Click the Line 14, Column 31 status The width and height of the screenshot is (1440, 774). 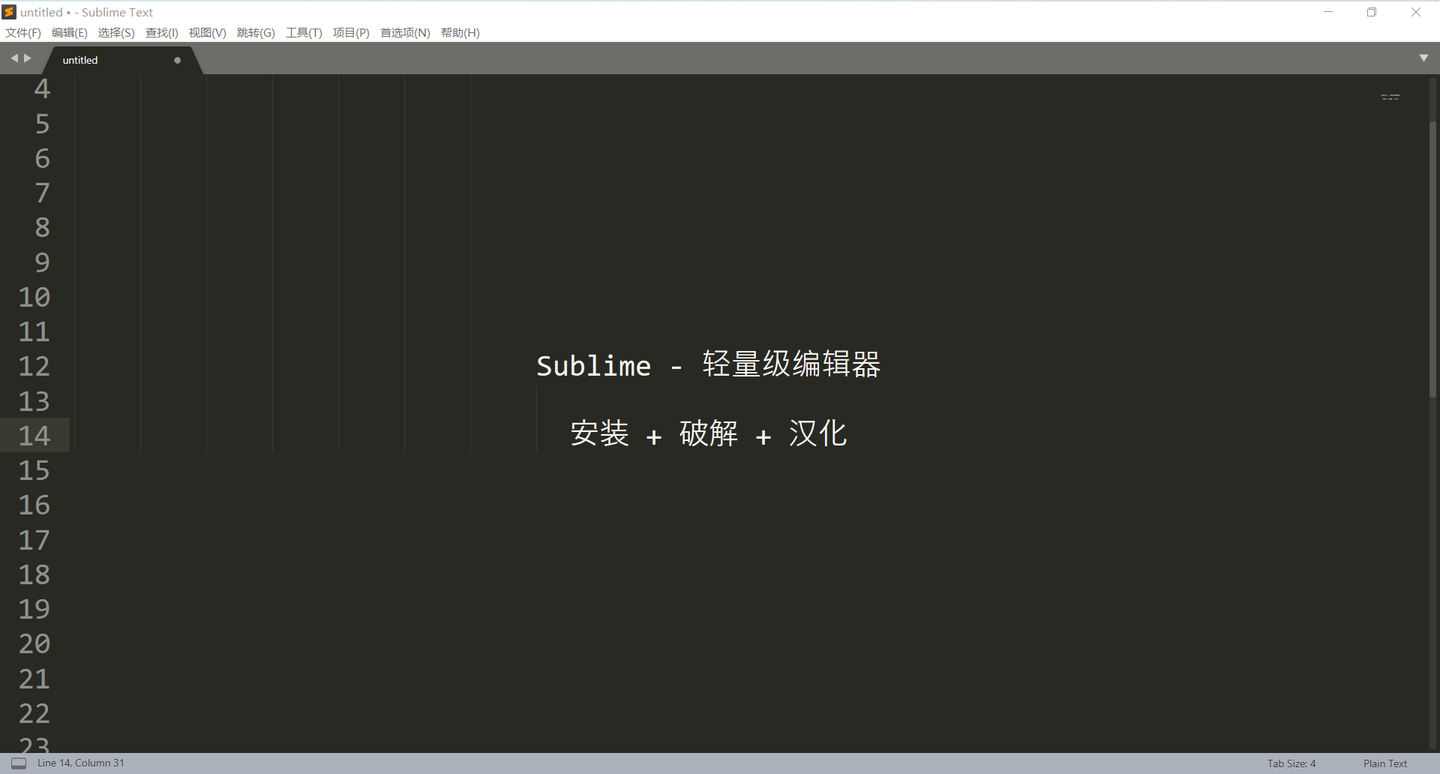[x=81, y=763]
